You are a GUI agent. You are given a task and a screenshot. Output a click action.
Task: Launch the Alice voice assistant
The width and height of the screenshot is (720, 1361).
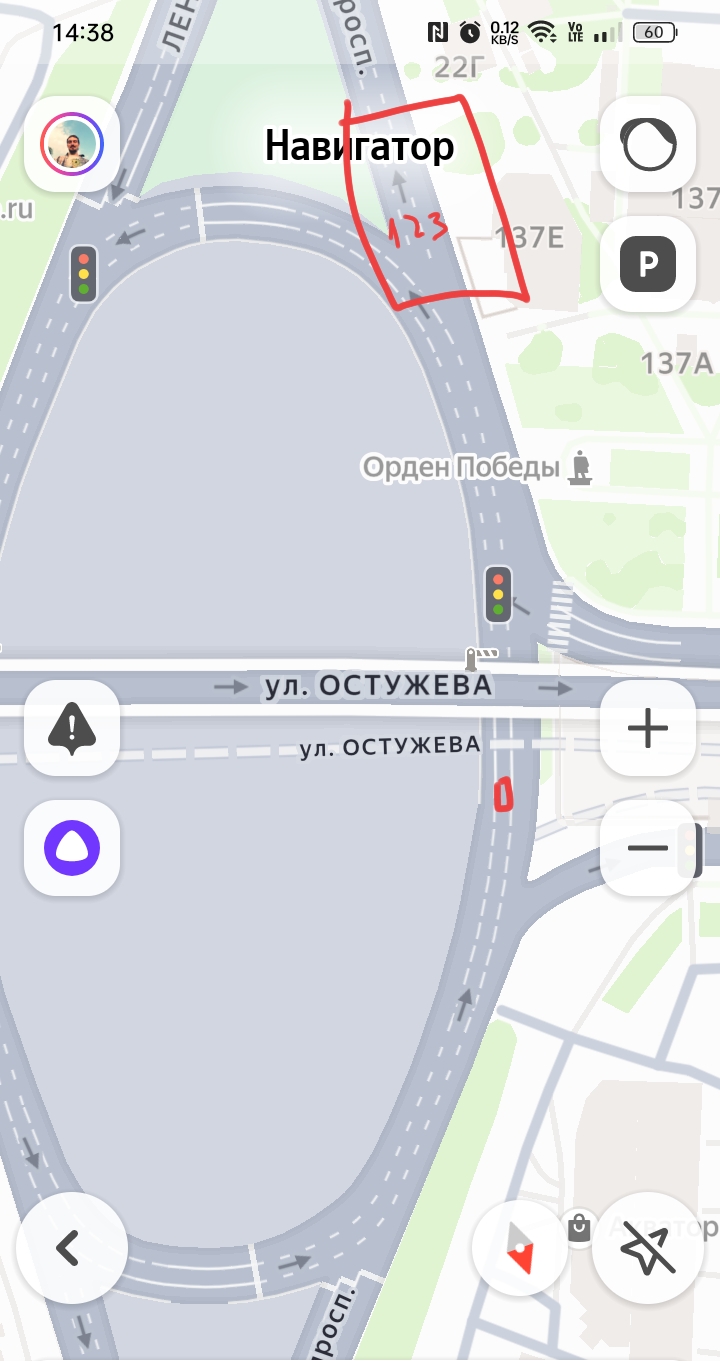[72, 848]
